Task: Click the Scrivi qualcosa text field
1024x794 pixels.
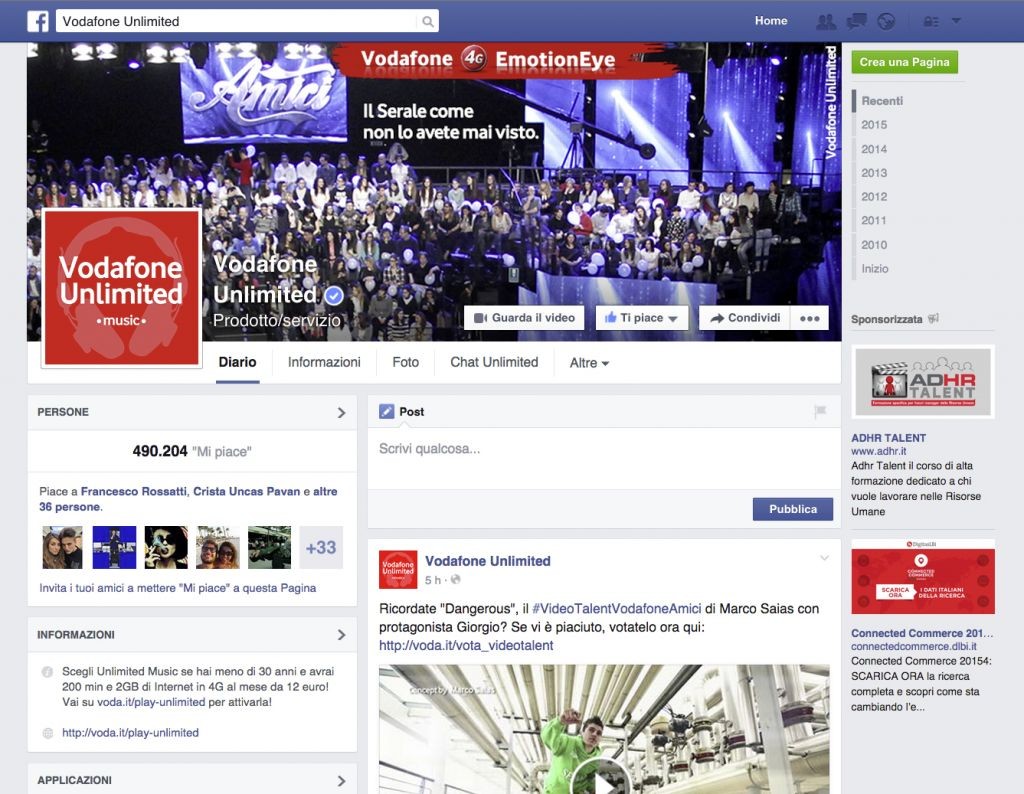Action: [x=604, y=458]
